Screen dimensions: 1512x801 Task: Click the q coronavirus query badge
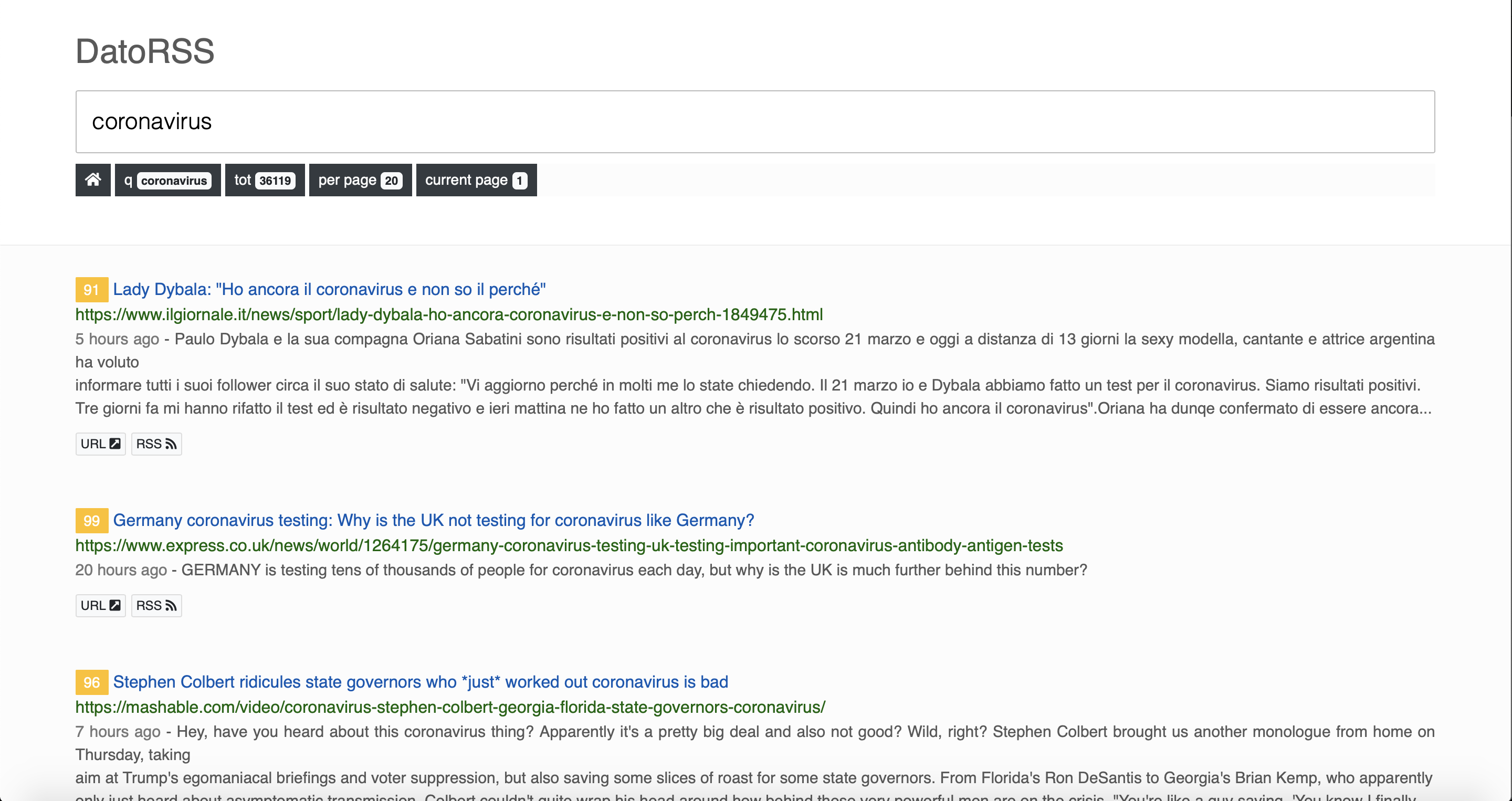pos(168,180)
